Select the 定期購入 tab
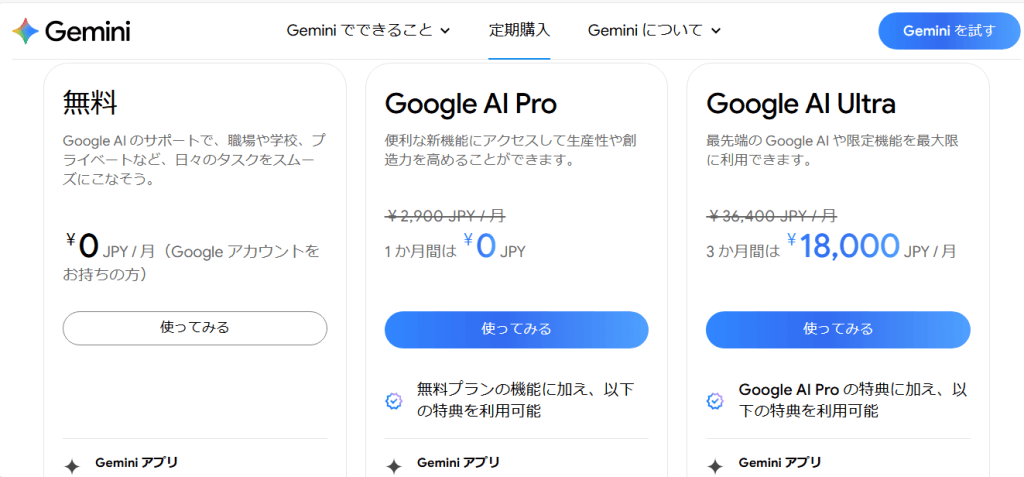Image resolution: width=1024 pixels, height=477 pixels. click(519, 31)
